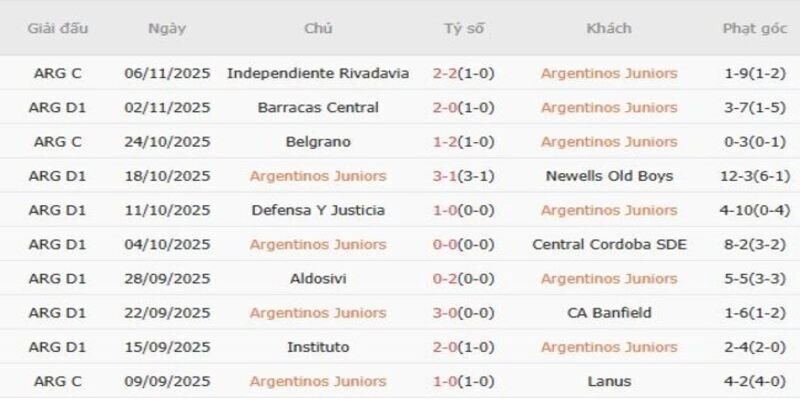Open Central Cordoba SDE team link
The width and height of the screenshot is (800, 400).
point(609,244)
